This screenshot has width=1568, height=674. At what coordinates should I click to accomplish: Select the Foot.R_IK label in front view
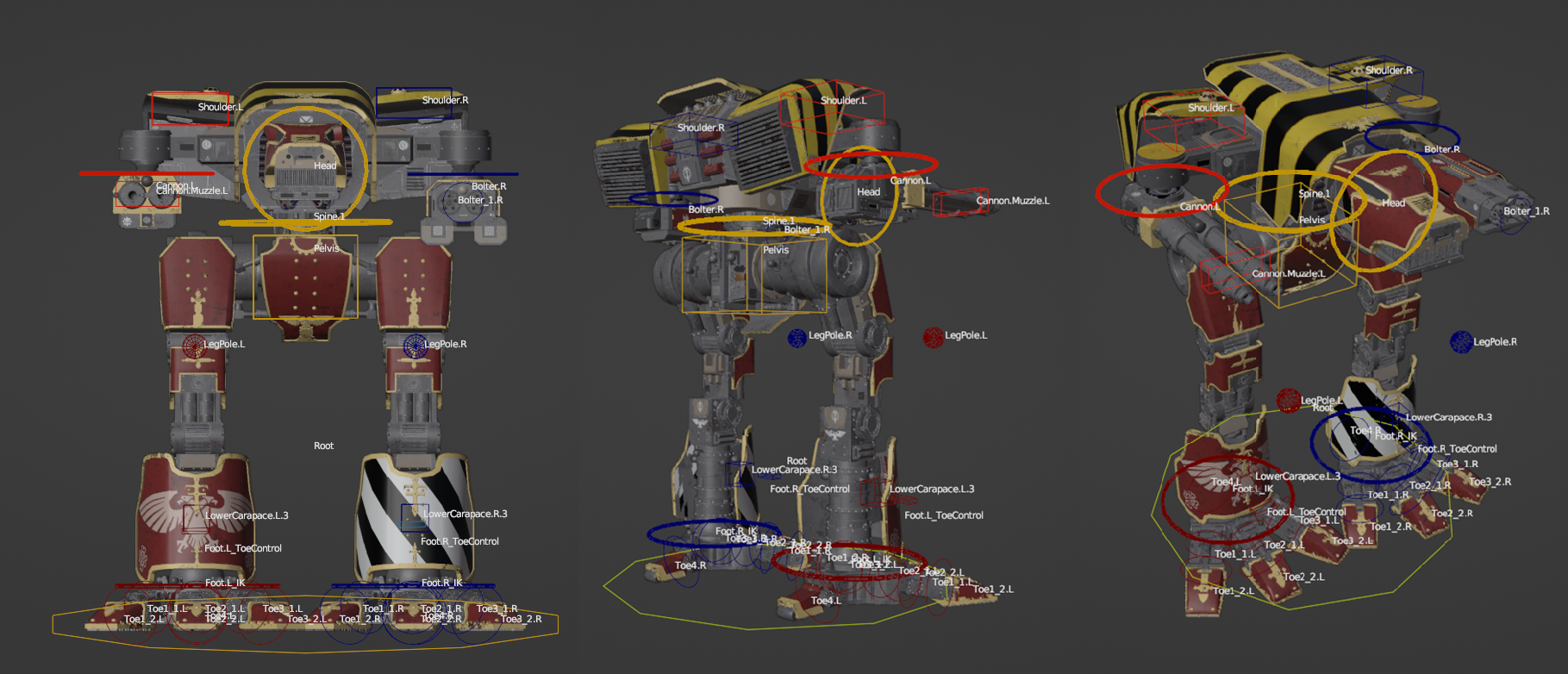pyautogui.click(x=442, y=583)
